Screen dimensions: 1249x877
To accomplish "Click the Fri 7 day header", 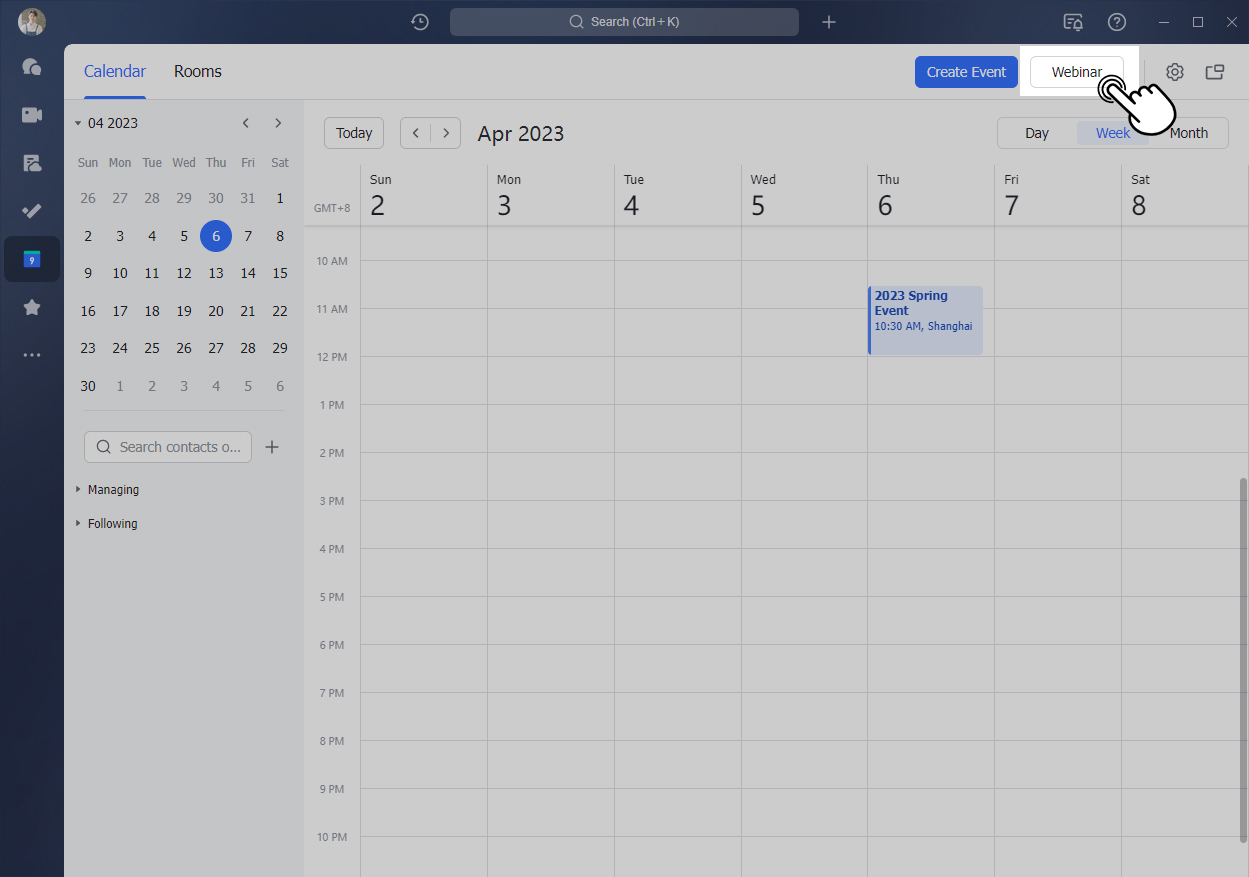I will 1058,196.
